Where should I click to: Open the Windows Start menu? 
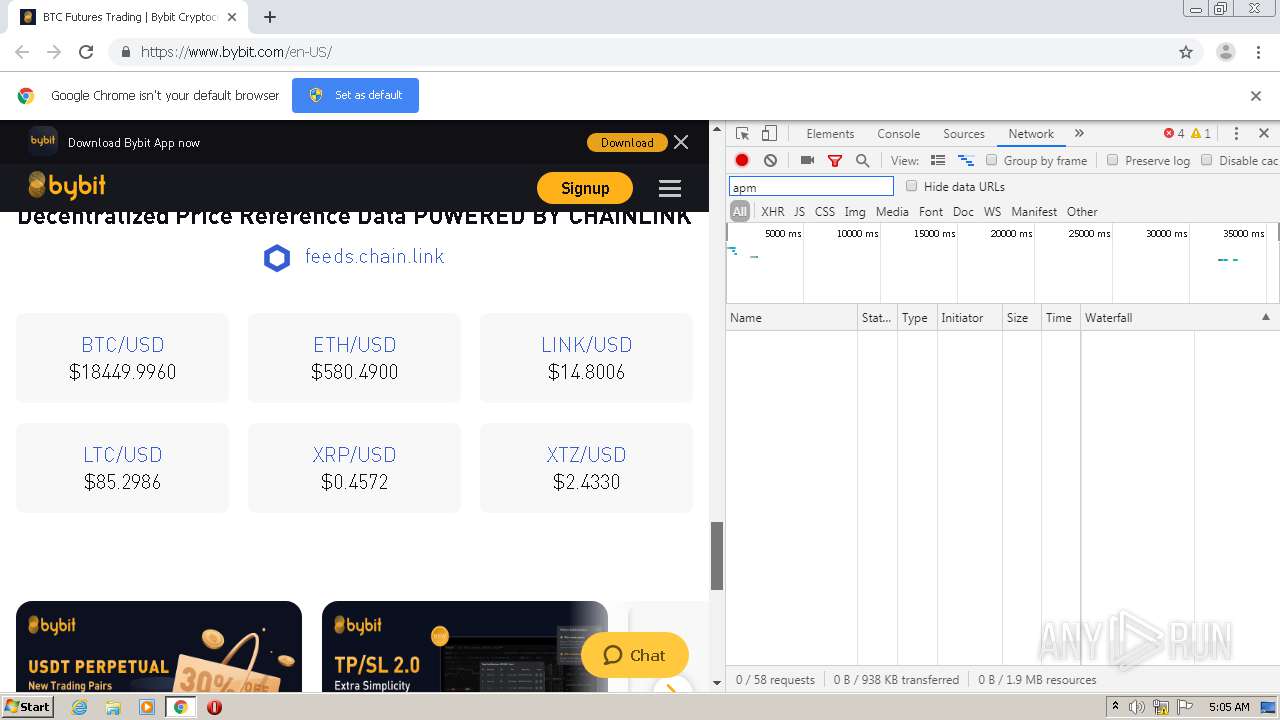(x=27, y=707)
